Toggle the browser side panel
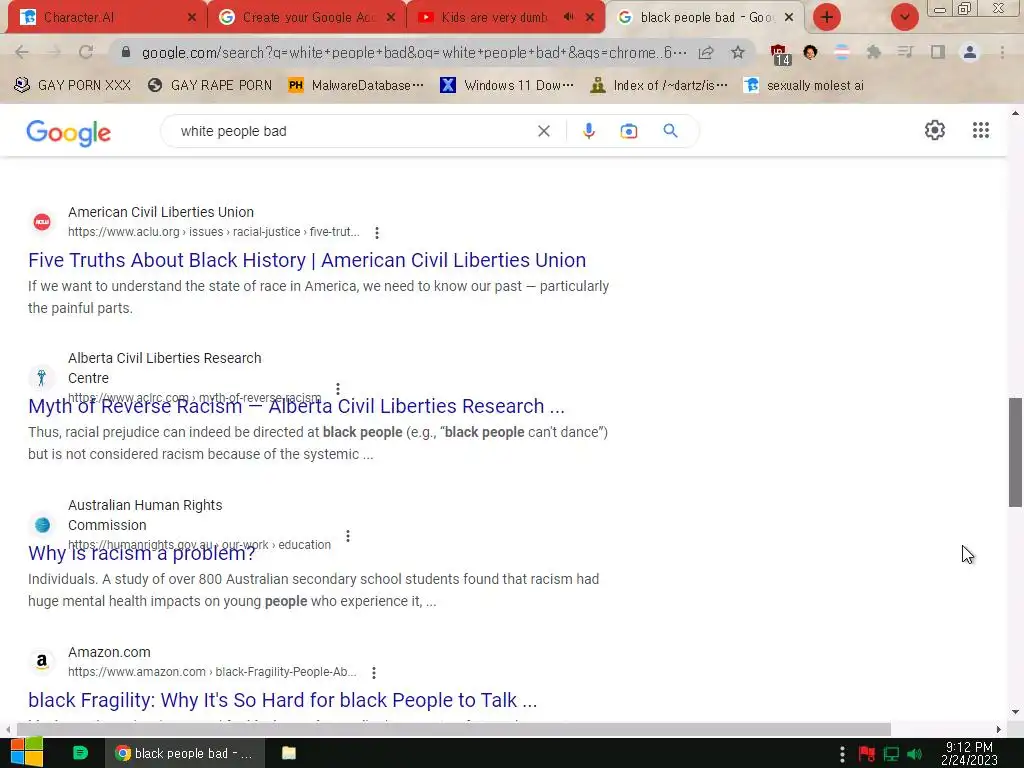Screen dimensions: 1024x768 [938, 52]
